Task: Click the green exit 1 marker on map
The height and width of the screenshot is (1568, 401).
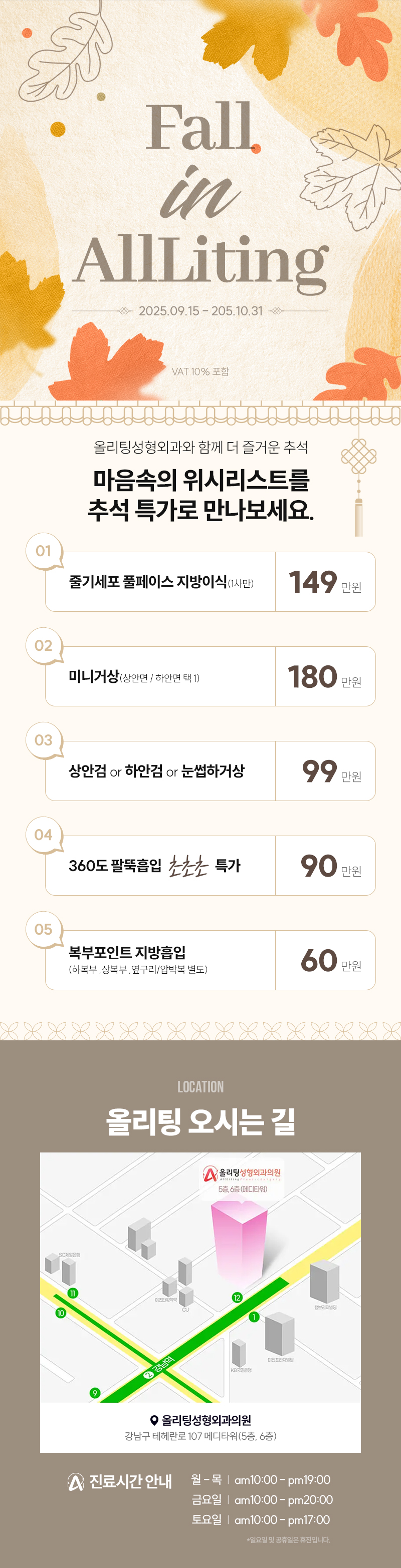Action: coord(254,1317)
